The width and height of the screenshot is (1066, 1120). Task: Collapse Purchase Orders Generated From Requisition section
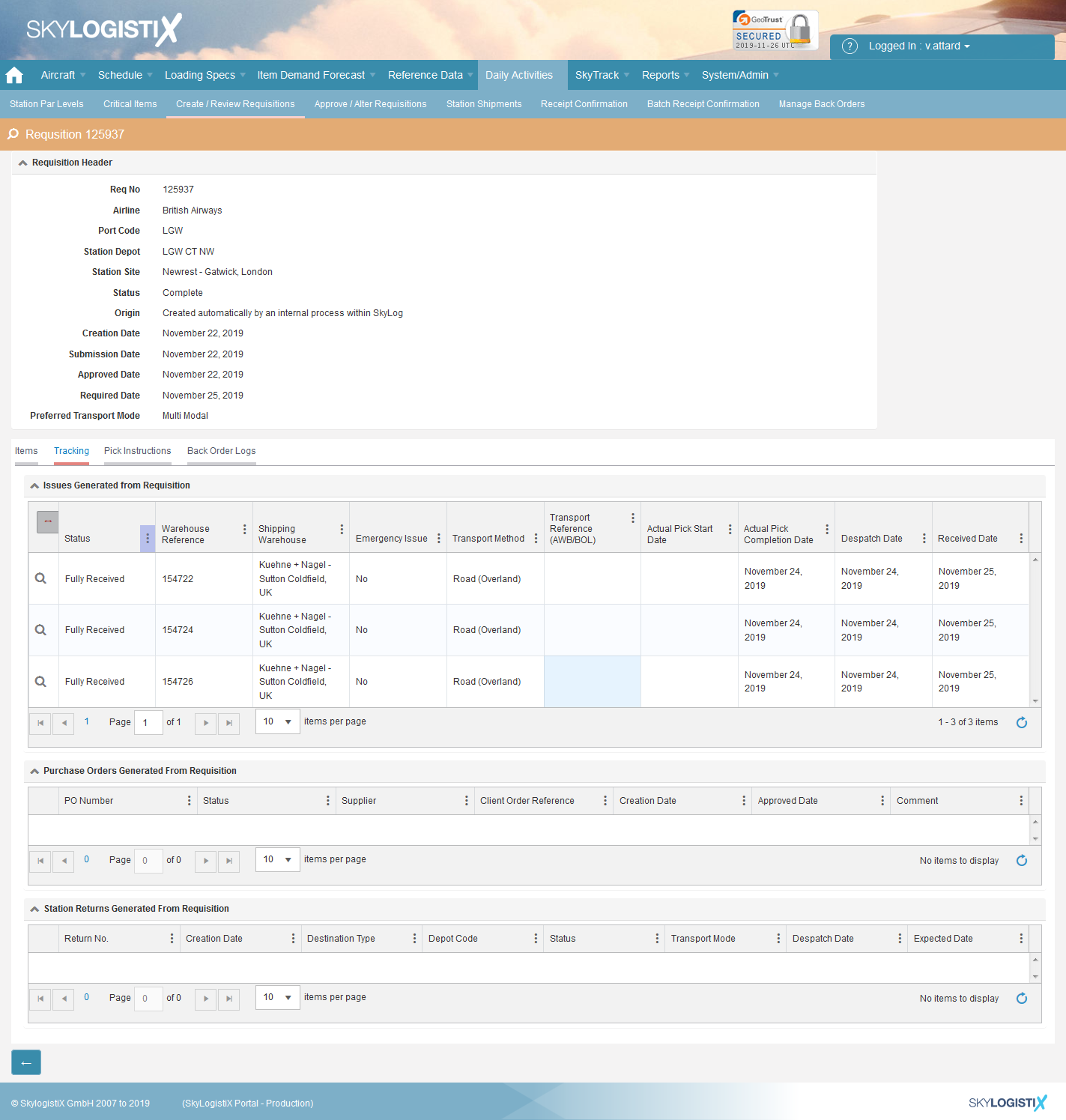[34, 771]
